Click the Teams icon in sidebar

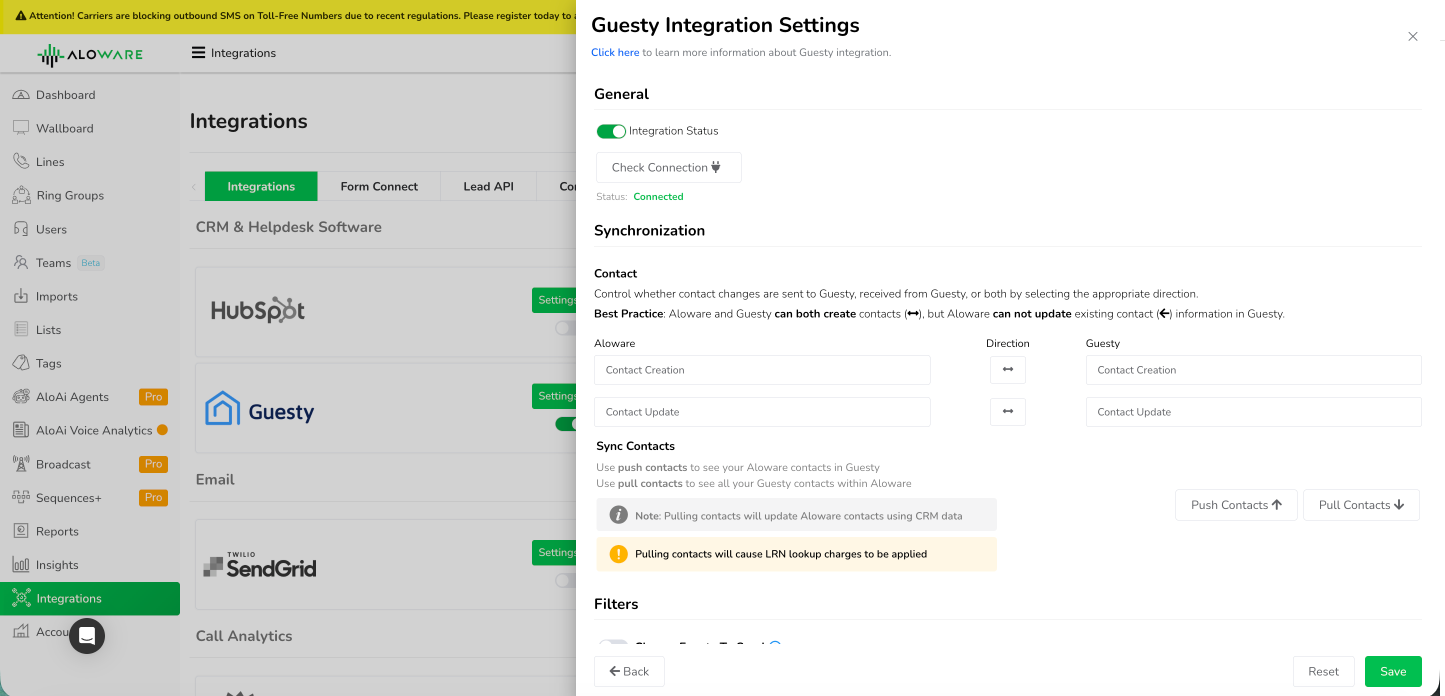pyautogui.click(x=20, y=262)
